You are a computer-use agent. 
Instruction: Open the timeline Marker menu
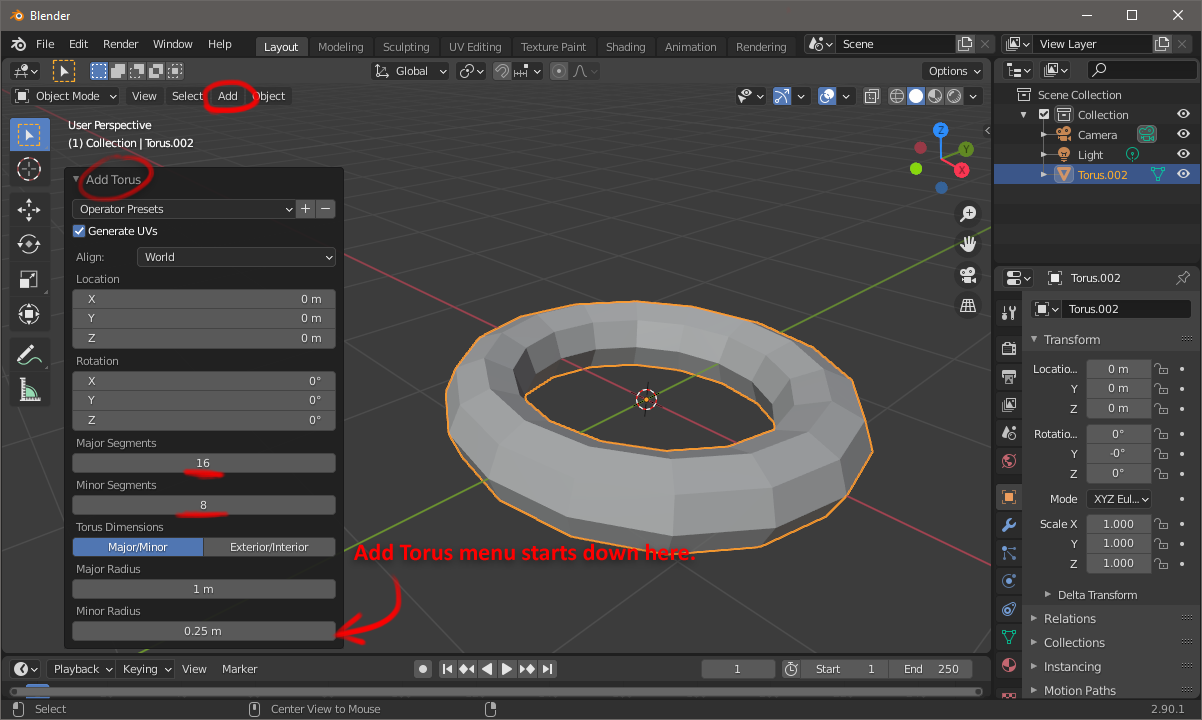tap(240, 669)
